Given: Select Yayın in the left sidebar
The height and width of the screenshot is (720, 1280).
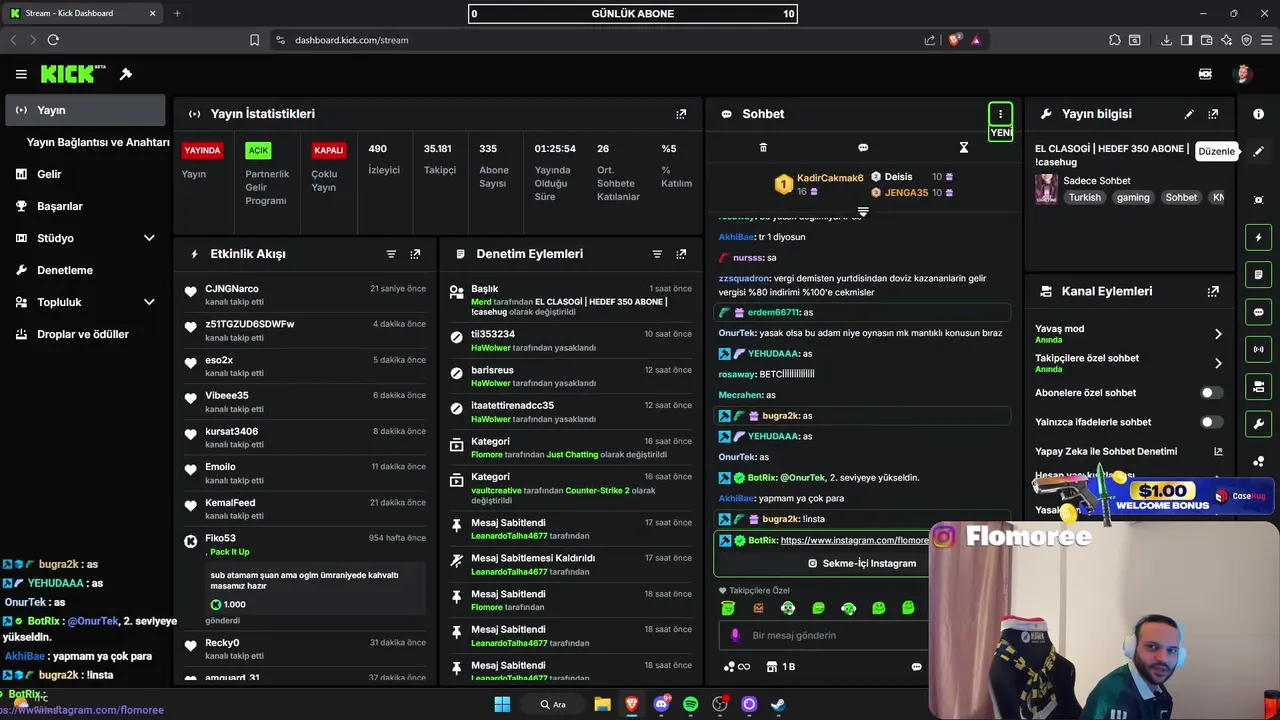Looking at the screenshot, I should click(x=85, y=110).
